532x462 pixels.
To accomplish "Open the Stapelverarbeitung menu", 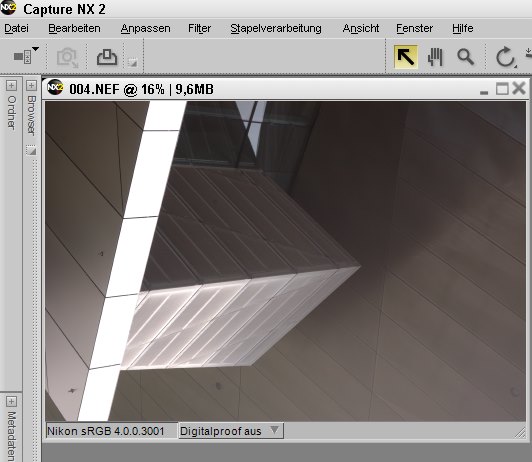I will 276,28.
